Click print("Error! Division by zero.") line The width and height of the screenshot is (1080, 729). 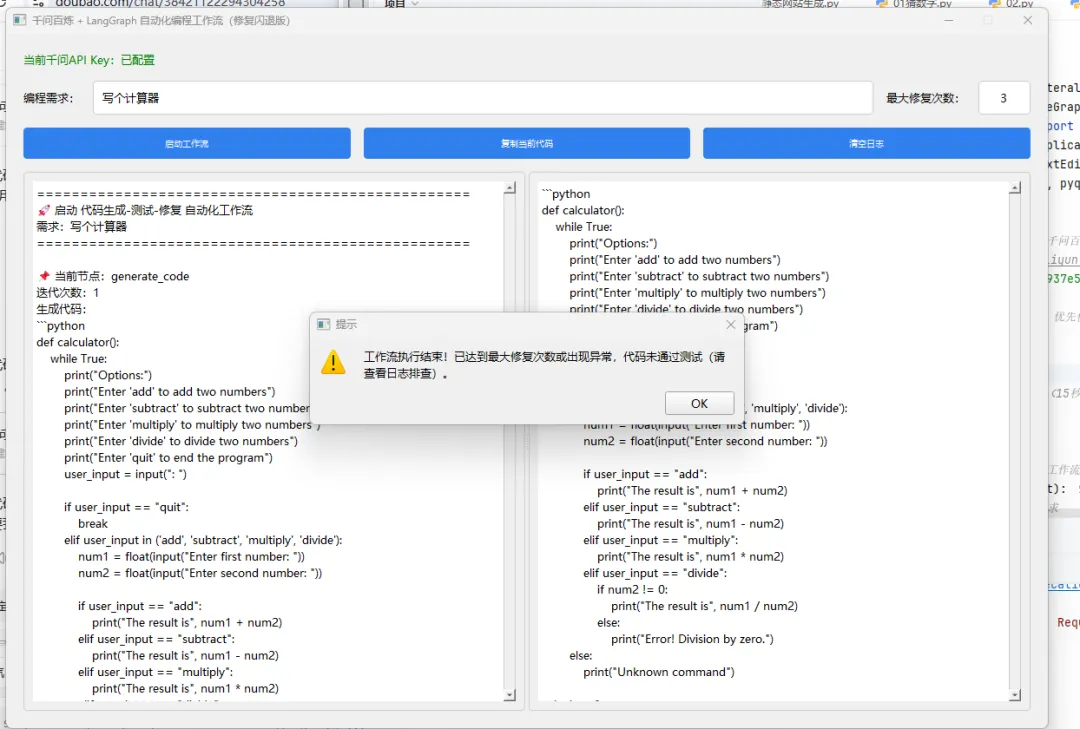692,639
